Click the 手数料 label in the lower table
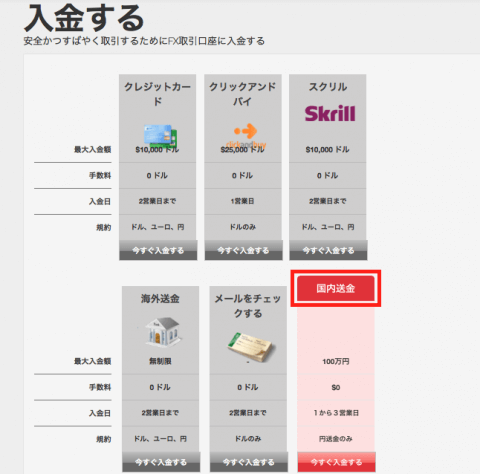Image resolution: width=480 pixels, height=474 pixels. tap(100, 387)
